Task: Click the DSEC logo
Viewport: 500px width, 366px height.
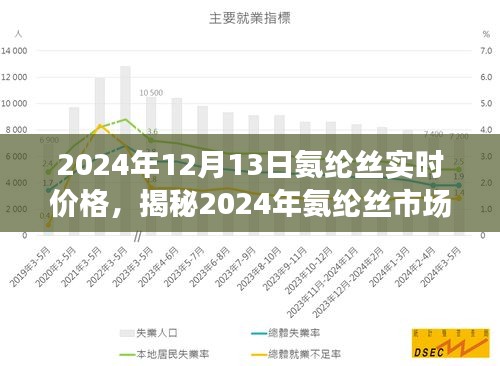Action: [x=451, y=343]
